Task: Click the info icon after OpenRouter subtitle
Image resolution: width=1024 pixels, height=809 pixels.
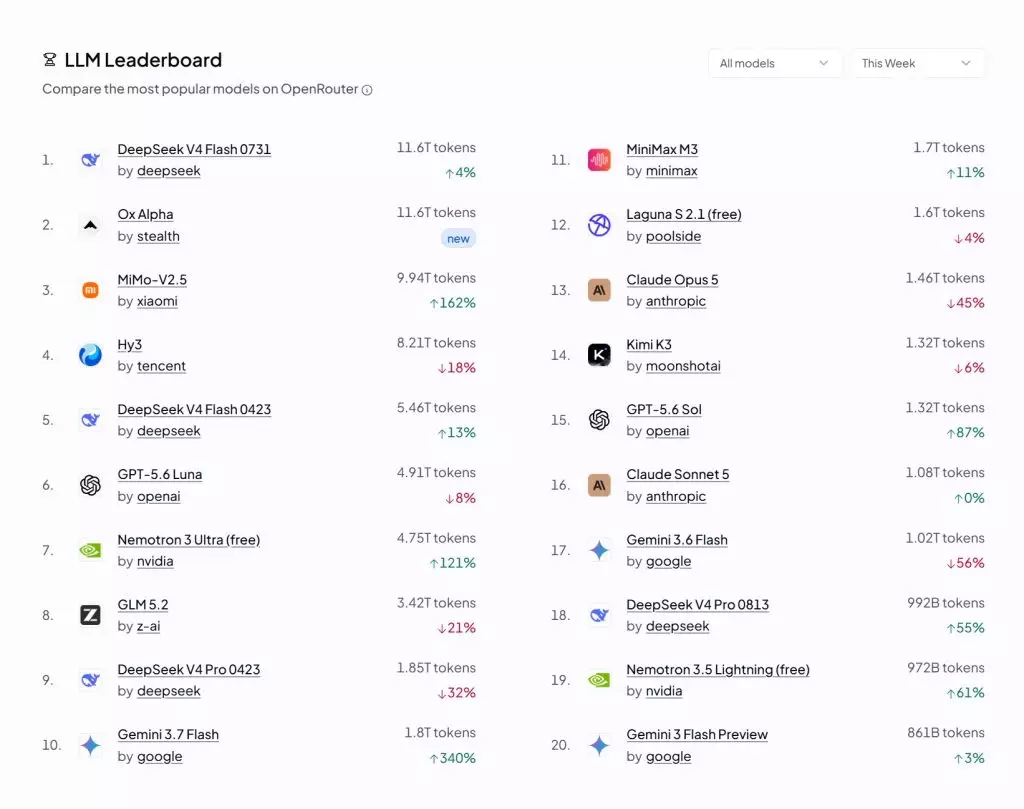Action: pos(367,89)
